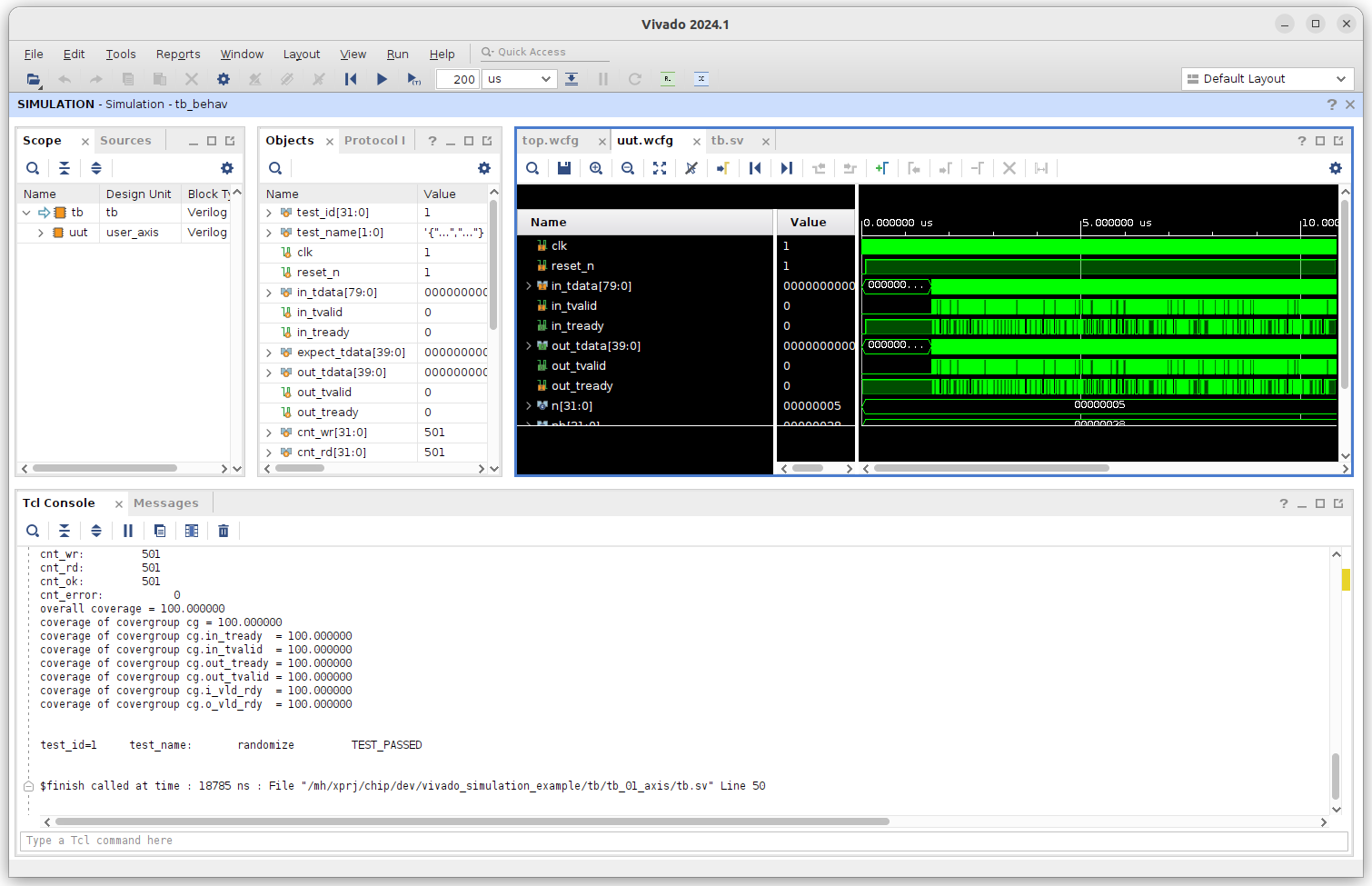1372x886 pixels.
Task: Open the File menu
Action: pyautogui.click(x=34, y=55)
